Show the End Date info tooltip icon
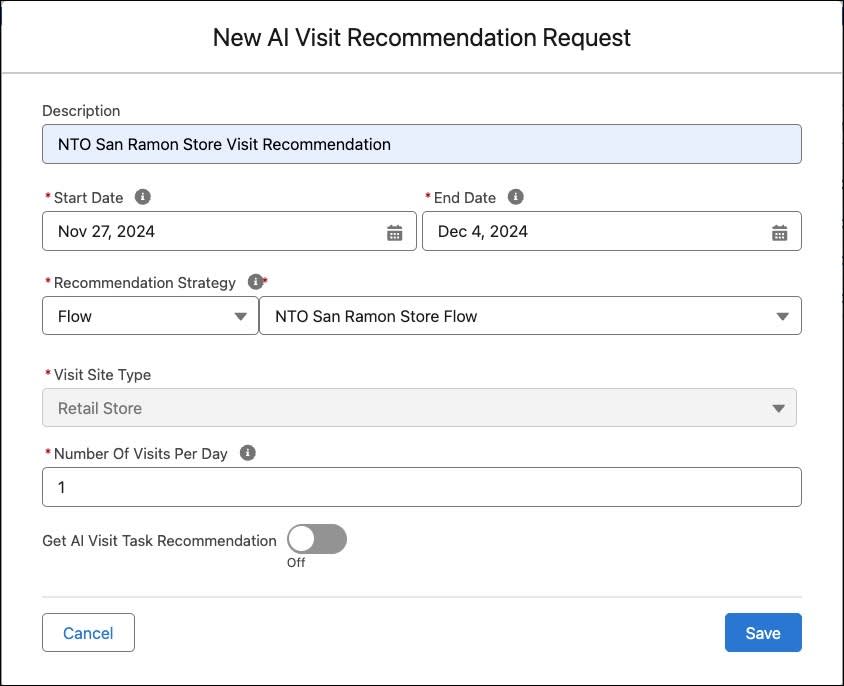This screenshot has width=844, height=686. 515,197
